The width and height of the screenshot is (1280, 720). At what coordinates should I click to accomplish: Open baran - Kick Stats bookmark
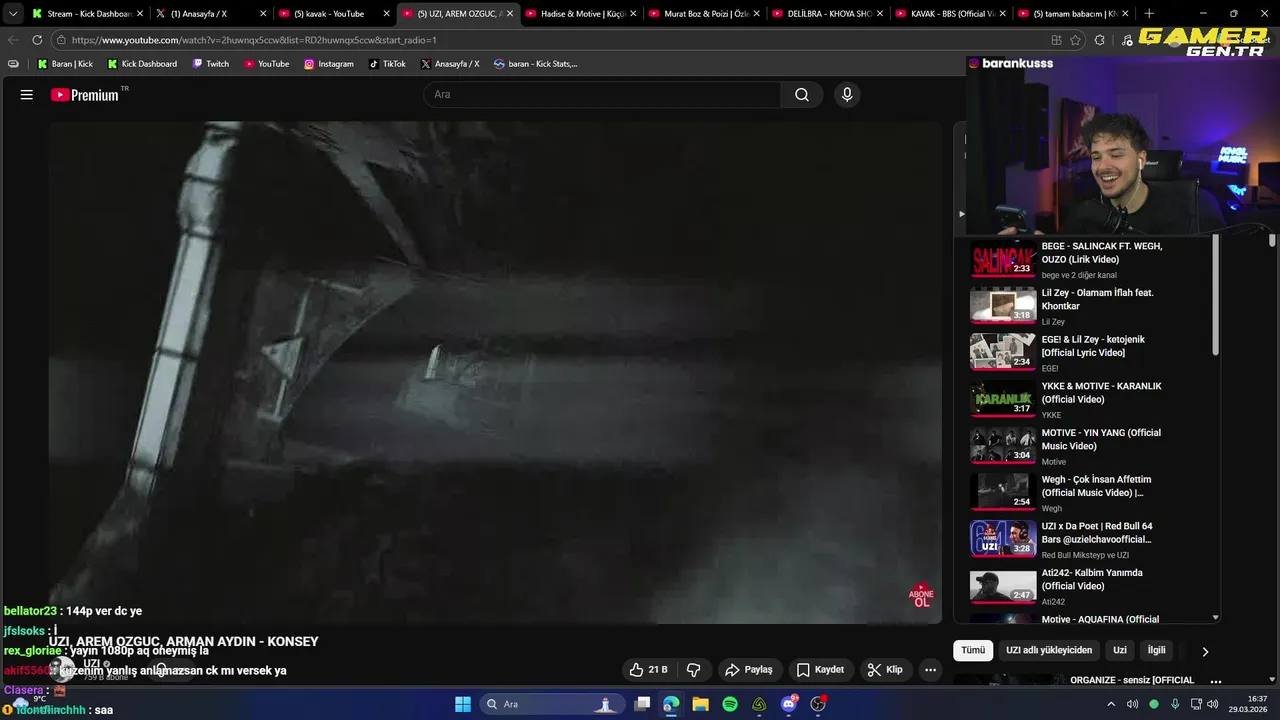[535, 64]
